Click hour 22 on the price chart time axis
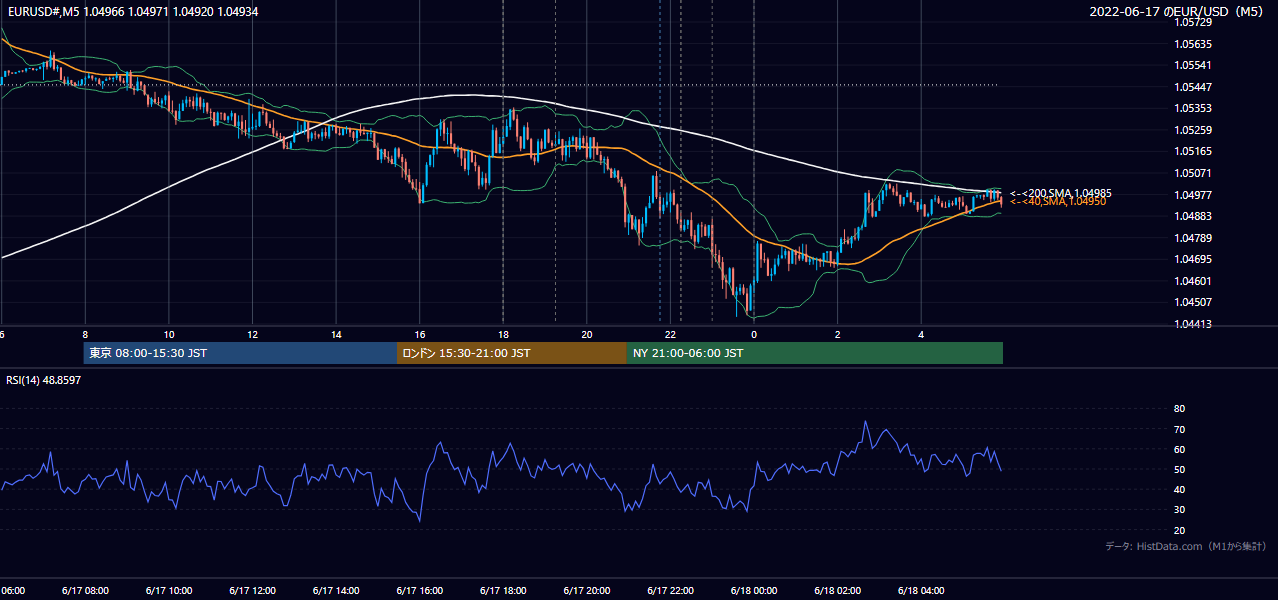Viewport: 1278px width, 600px height. pyautogui.click(x=671, y=334)
